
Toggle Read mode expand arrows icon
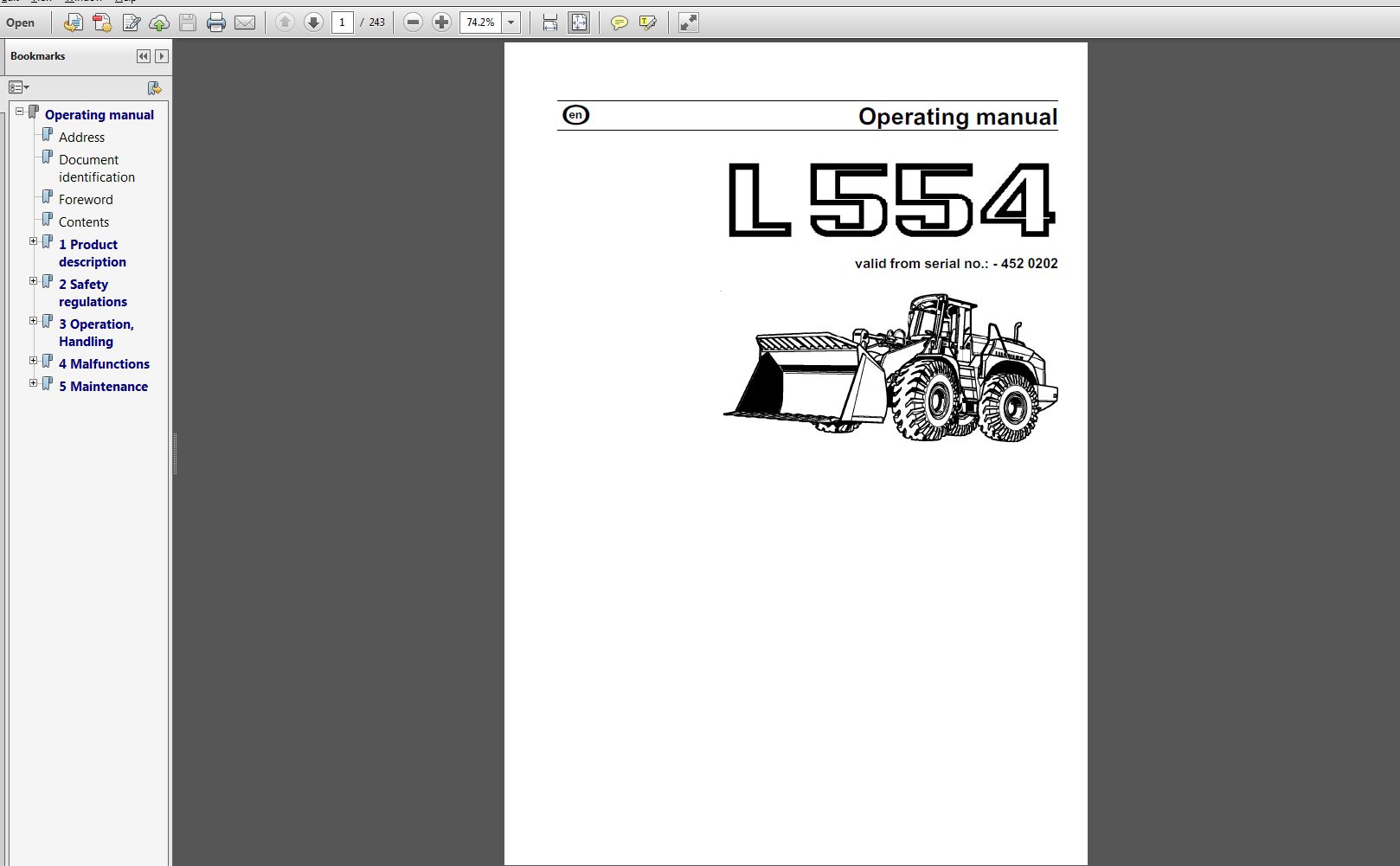click(688, 22)
